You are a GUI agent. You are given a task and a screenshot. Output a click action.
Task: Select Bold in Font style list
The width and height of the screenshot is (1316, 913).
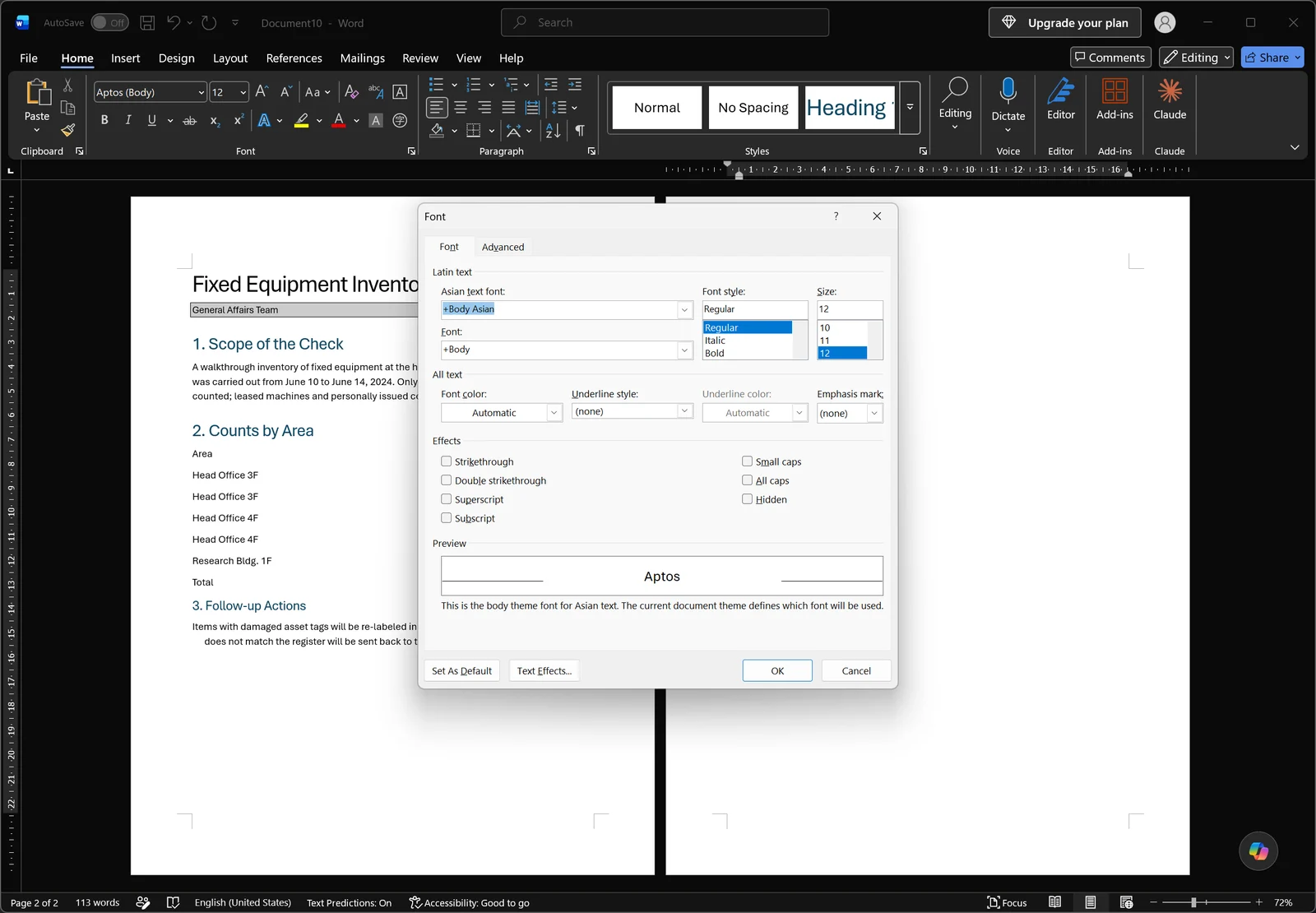pyautogui.click(x=715, y=354)
